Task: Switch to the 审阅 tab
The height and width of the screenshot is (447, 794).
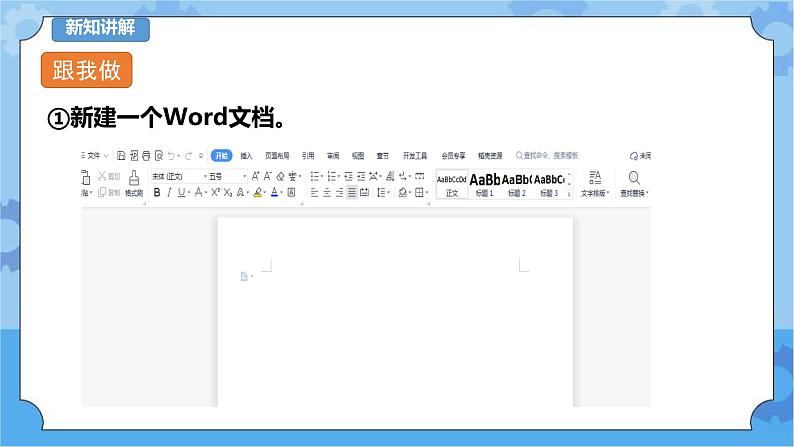Action: click(333, 156)
